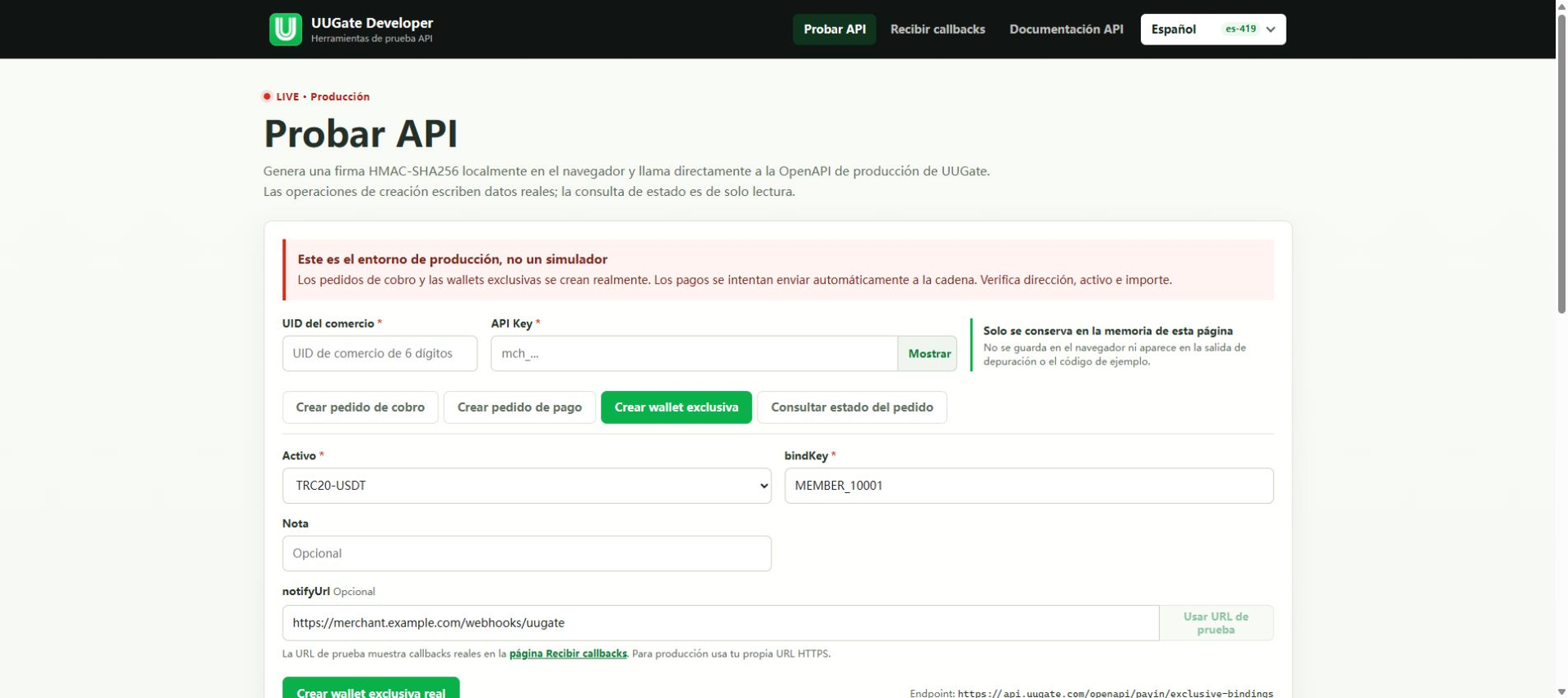
Task: Select the Crear wallet exclusiva tab
Action: 676,407
